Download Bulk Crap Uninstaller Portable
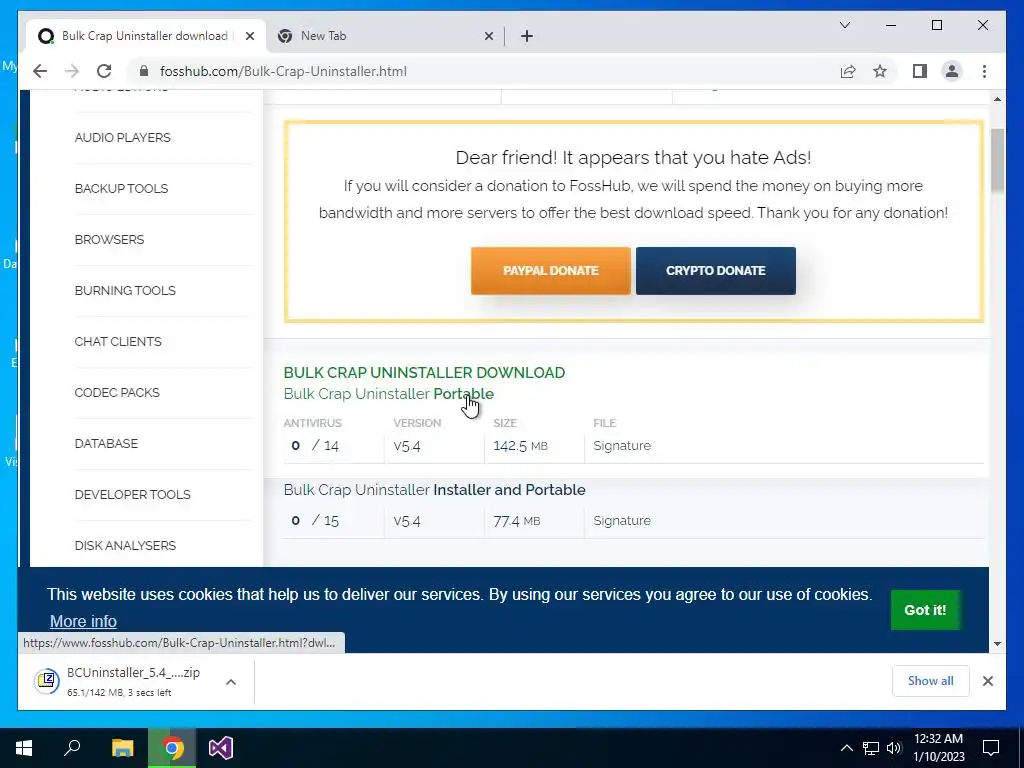1024x768 pixels. (389, 394)
